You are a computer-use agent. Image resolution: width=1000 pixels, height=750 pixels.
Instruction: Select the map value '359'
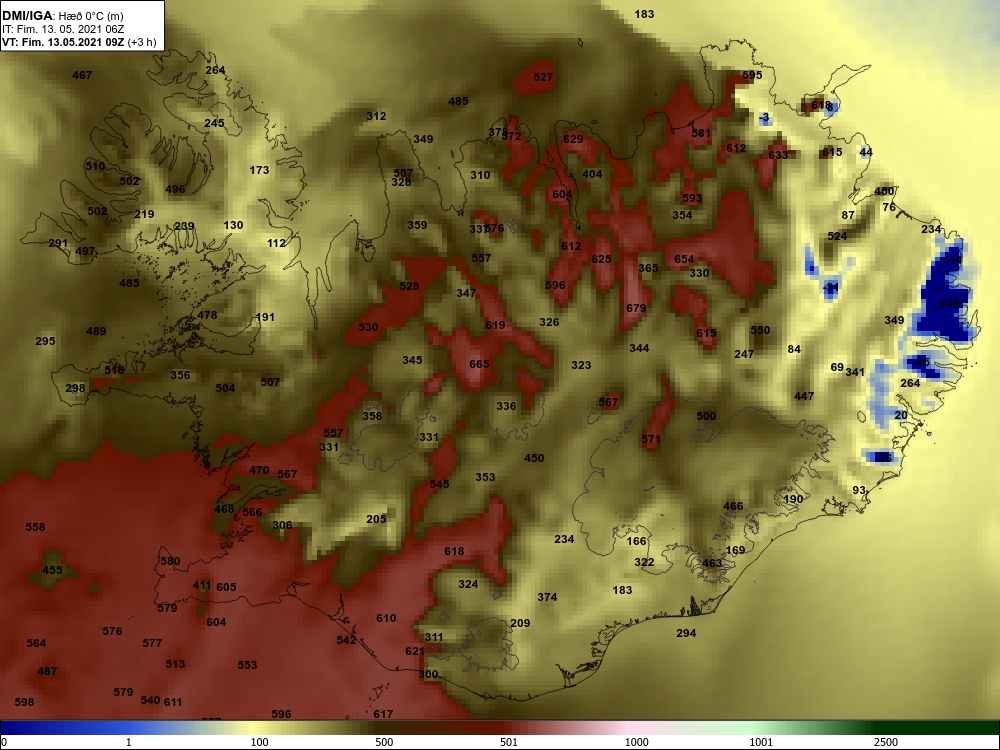pos(417,225)
